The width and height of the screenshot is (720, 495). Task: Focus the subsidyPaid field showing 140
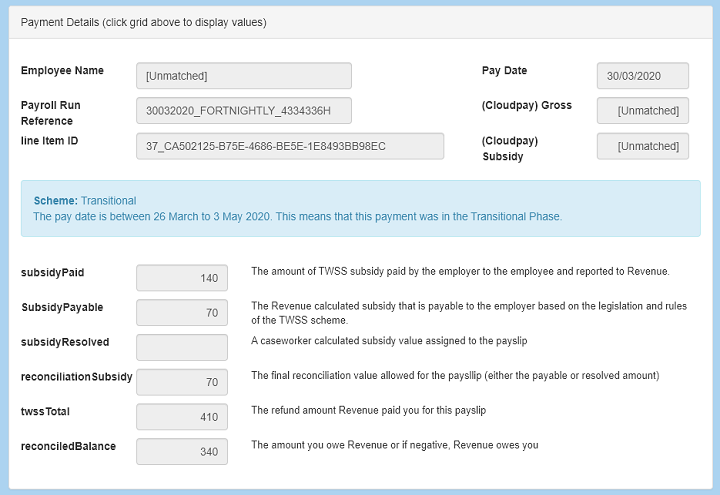click(181, 279)
